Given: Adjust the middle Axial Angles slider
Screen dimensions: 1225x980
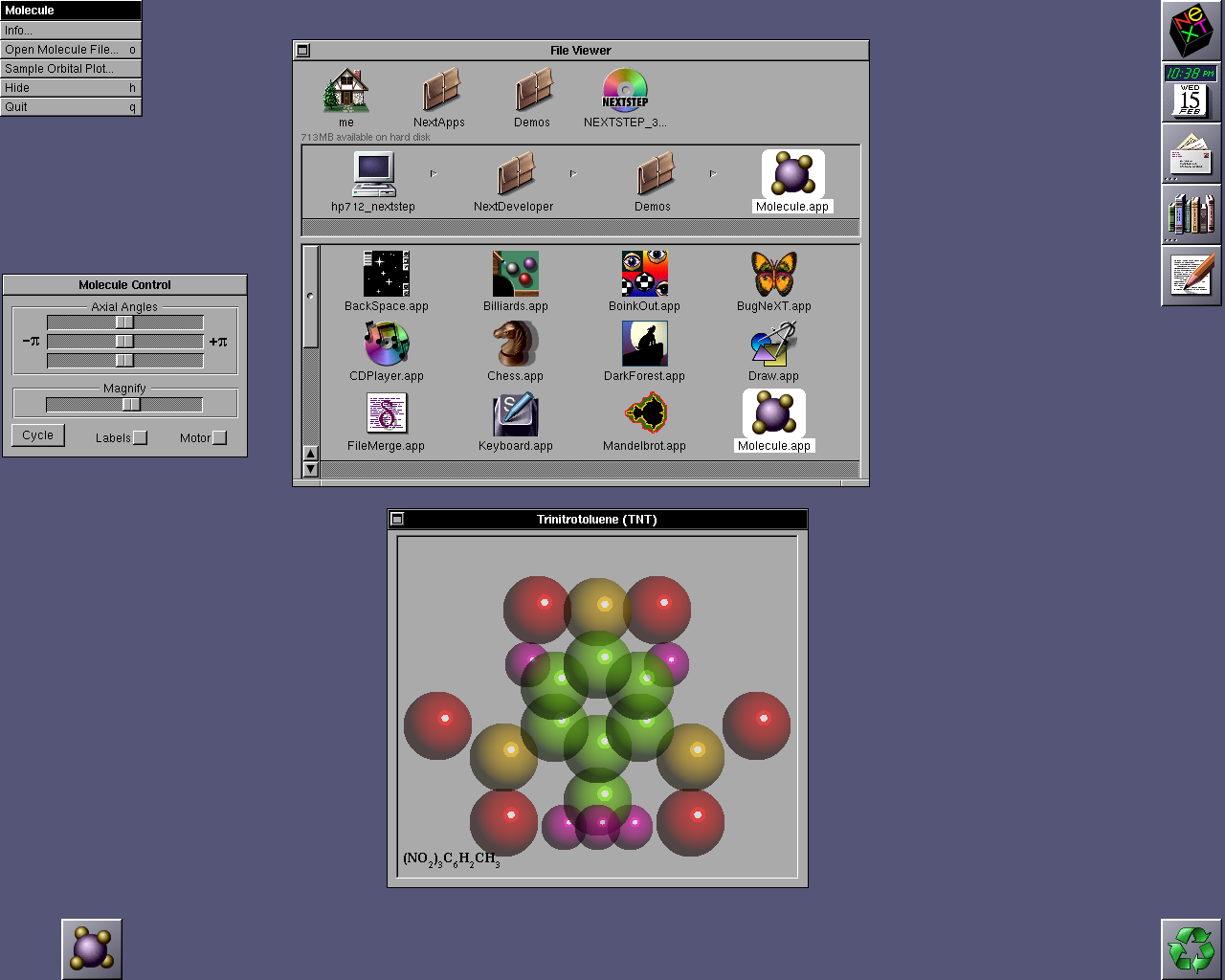Looking at the screenshot, I should 125,342.
